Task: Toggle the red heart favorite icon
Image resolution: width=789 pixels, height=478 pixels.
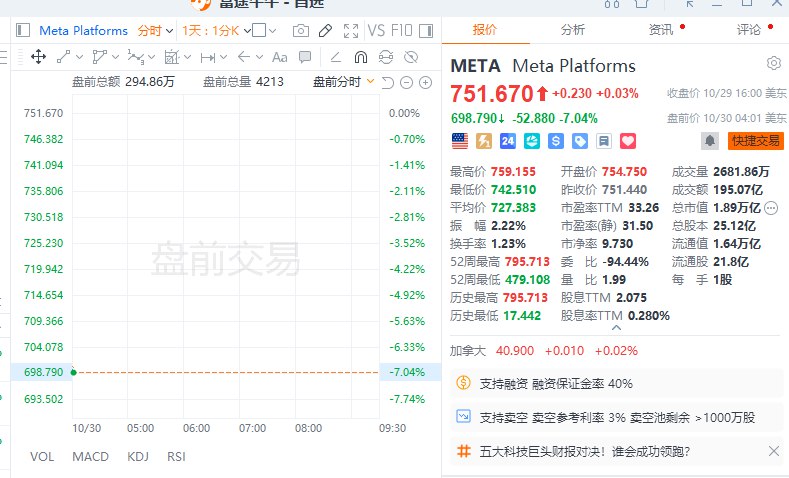Action: tap(628, 141)
